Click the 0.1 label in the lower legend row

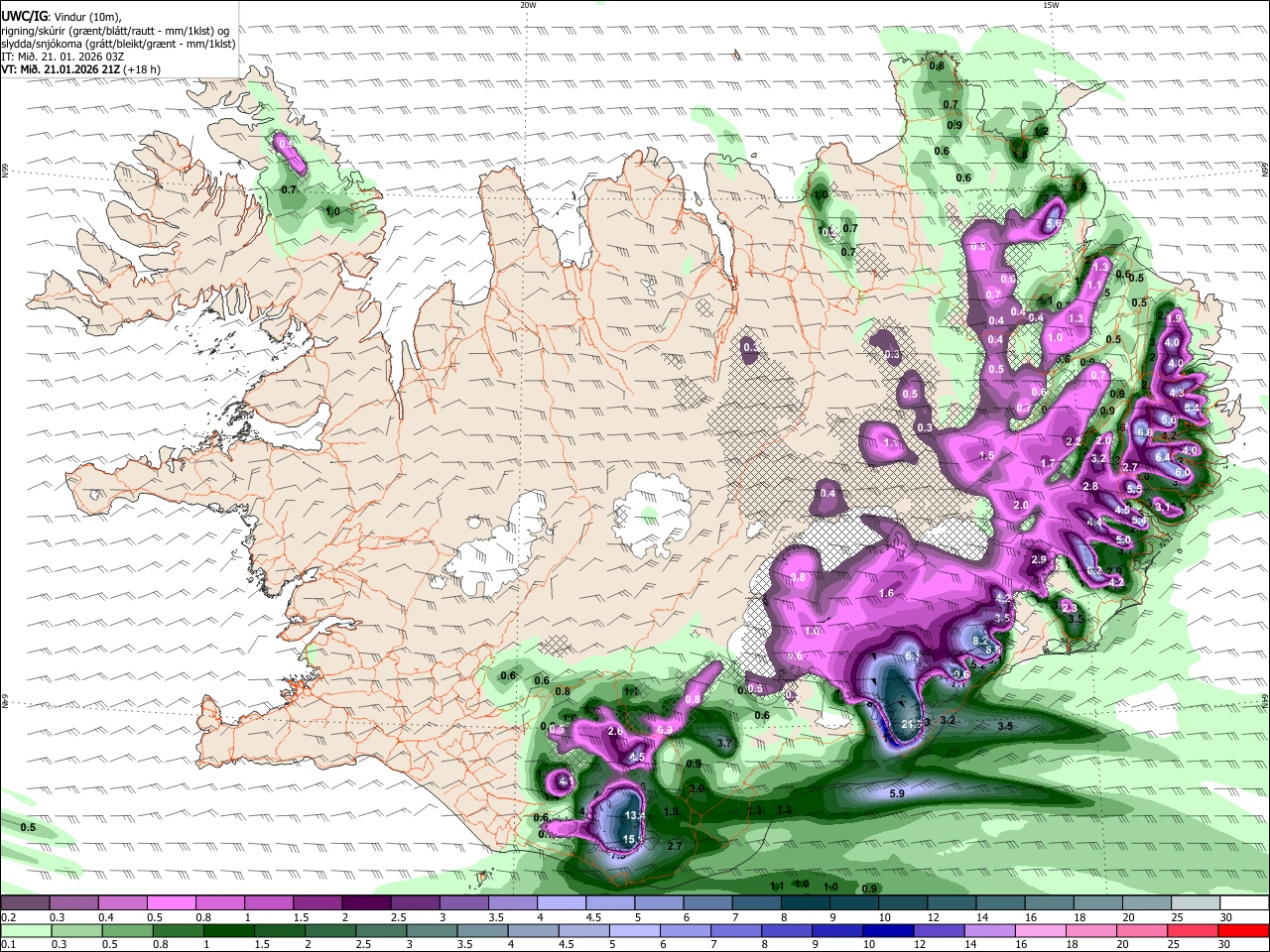pos(7,945)
